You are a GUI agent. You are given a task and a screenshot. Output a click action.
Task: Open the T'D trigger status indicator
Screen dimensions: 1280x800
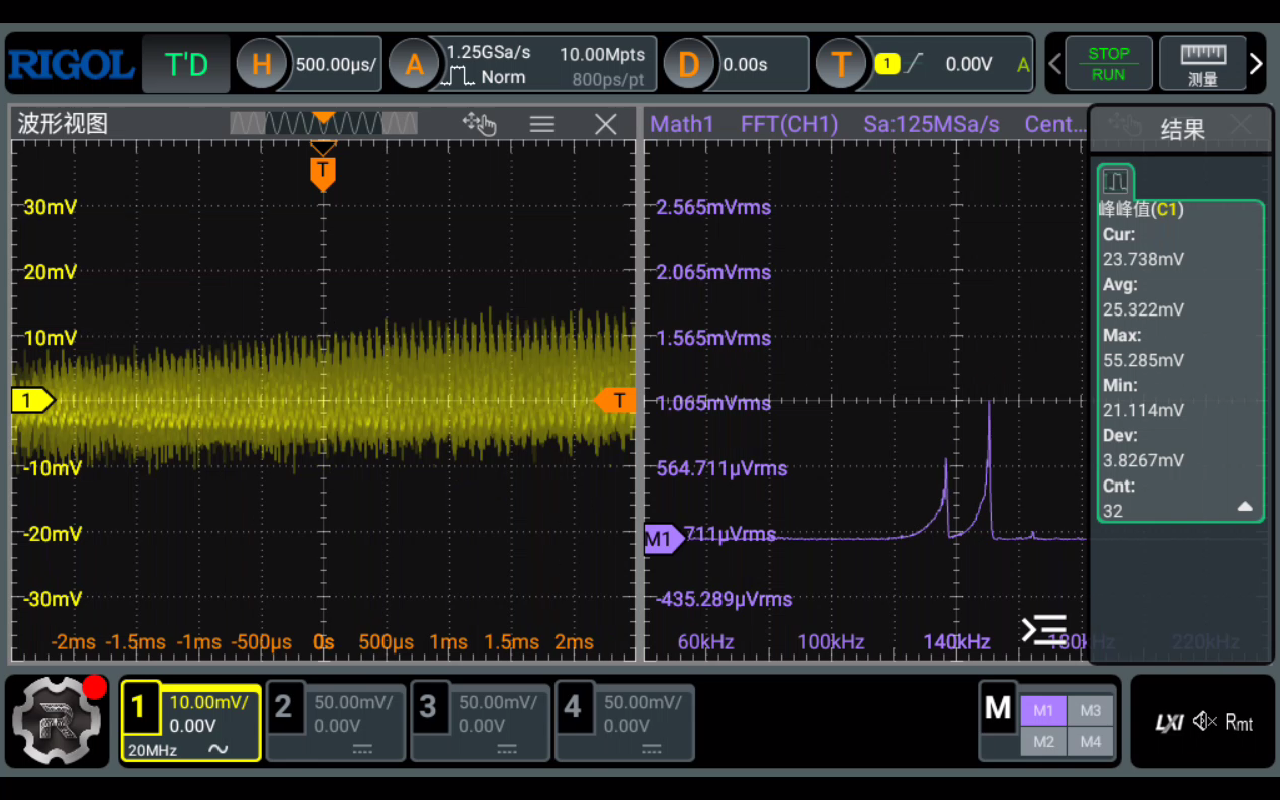pos(186,65)
